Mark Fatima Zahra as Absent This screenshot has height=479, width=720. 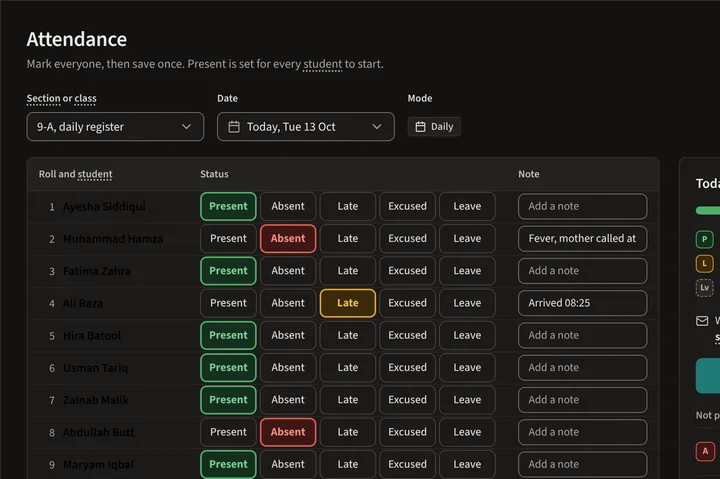pos(288,271)
